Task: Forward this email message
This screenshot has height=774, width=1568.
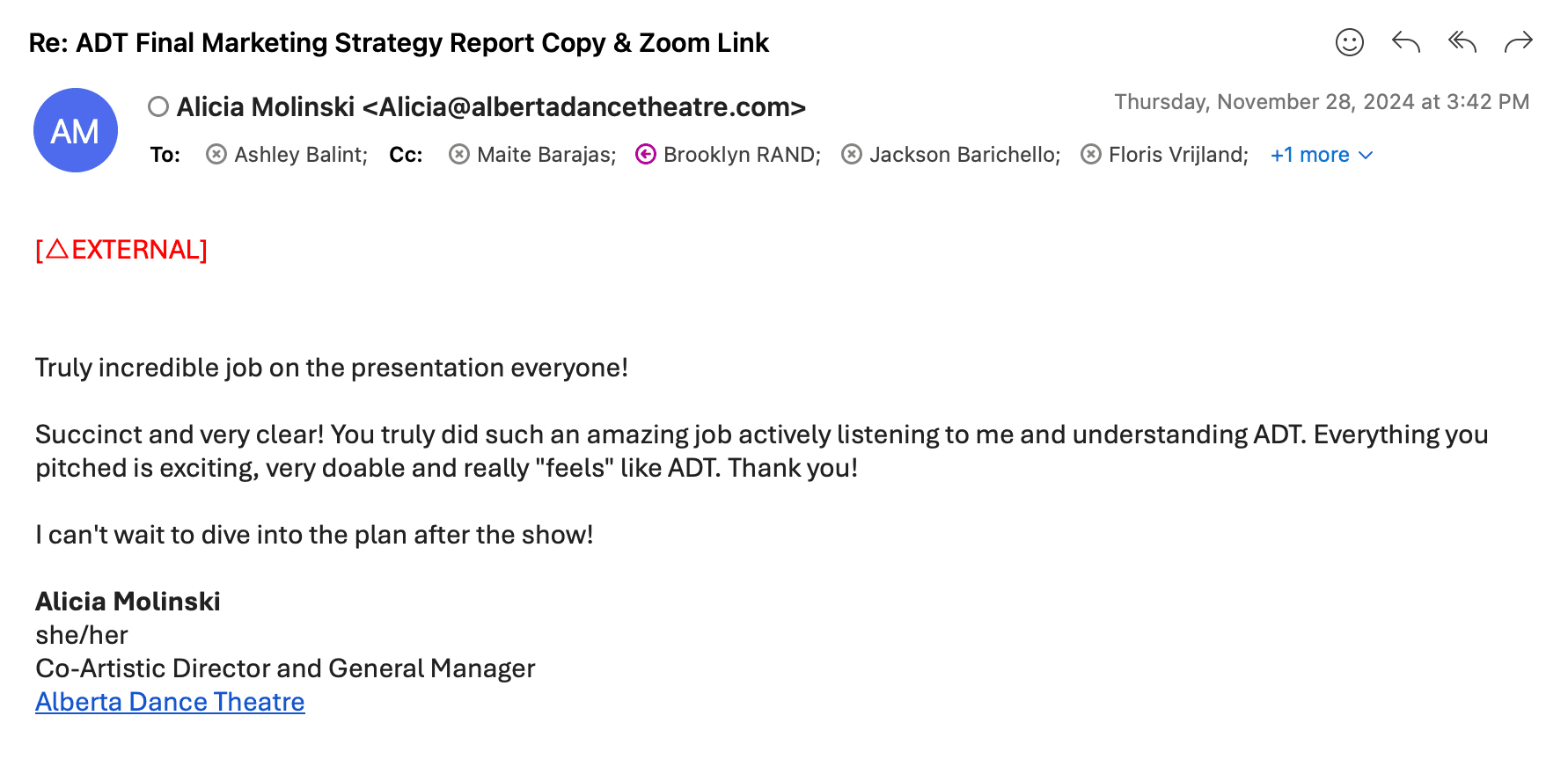Action: coord(1518,42)
